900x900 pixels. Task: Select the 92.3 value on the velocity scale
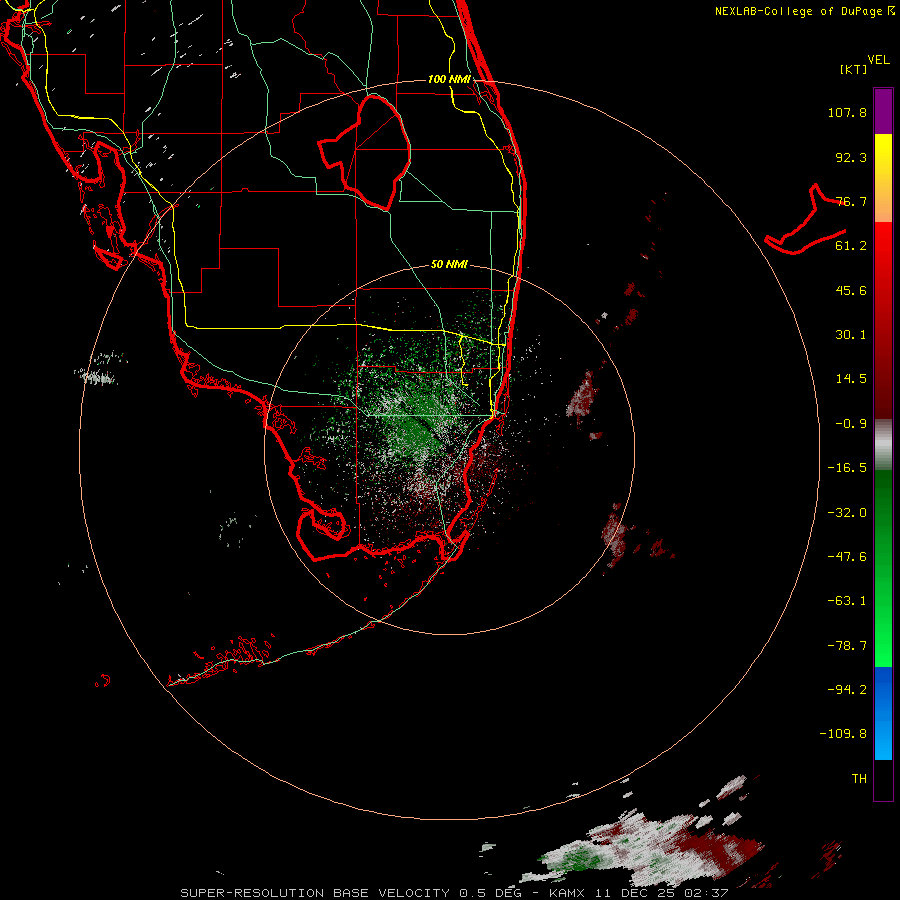[851, 157]
